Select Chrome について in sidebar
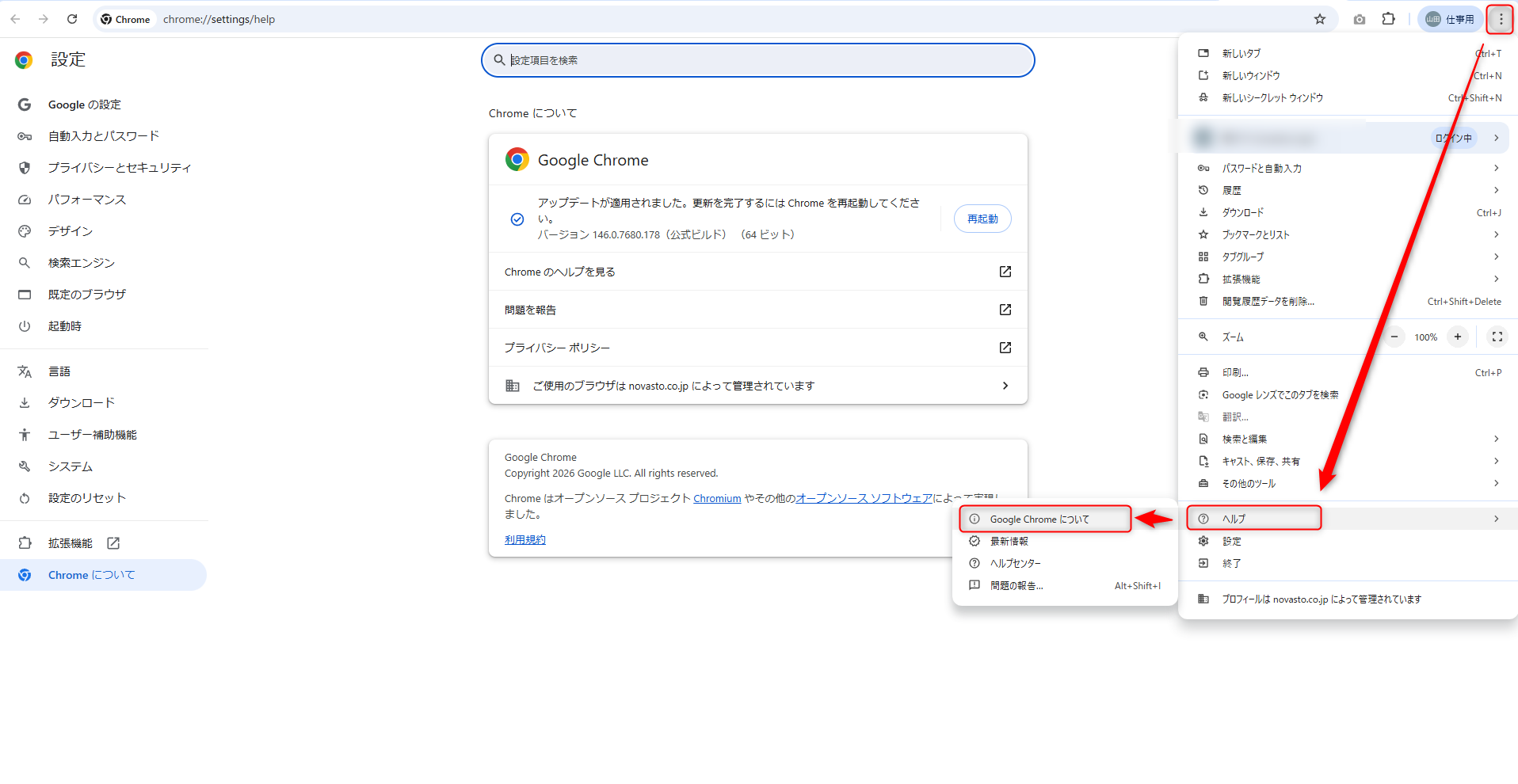Image resolution: width=1518 pixels, height=784 pixels. click(x=104, y=575)
